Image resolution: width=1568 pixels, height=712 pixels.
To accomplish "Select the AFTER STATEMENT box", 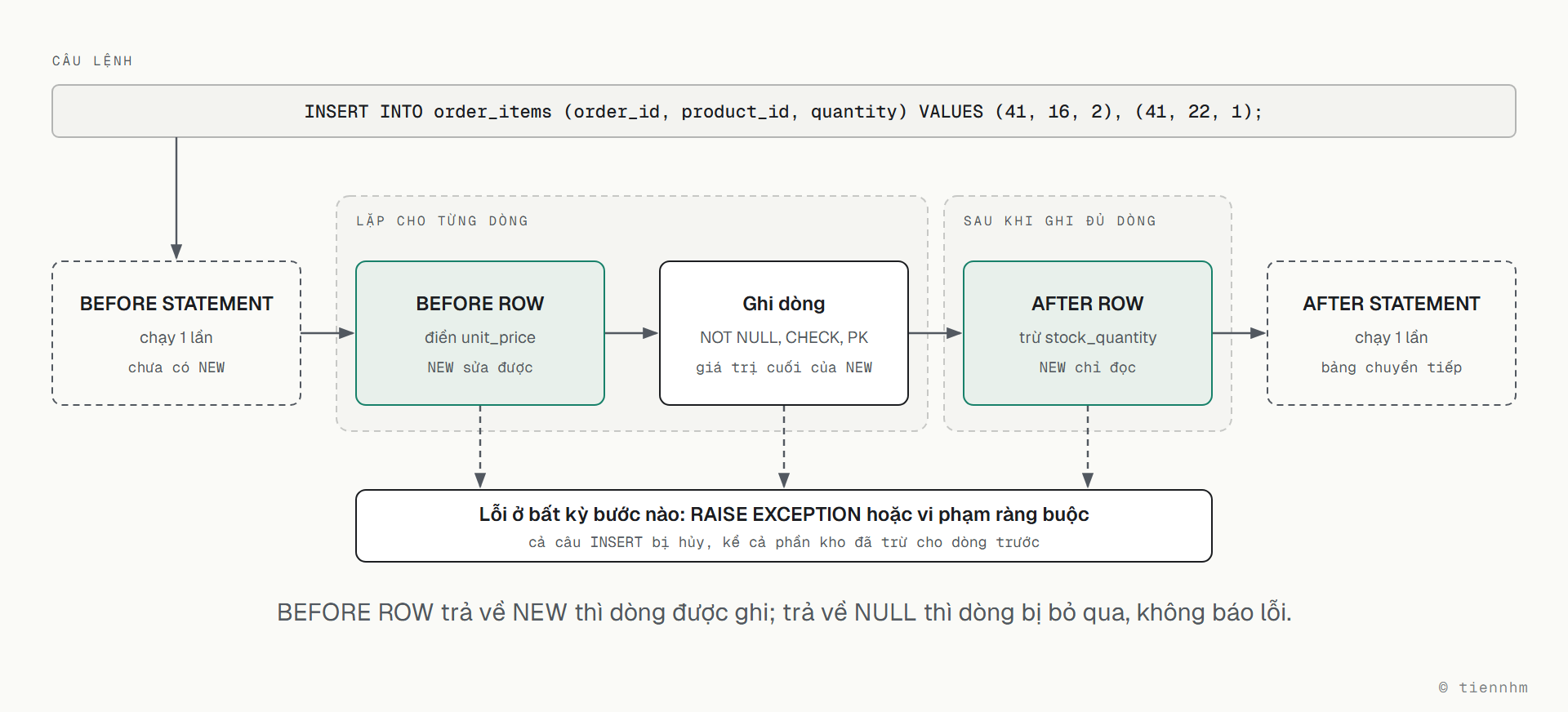I will (x=1392, y=333).
